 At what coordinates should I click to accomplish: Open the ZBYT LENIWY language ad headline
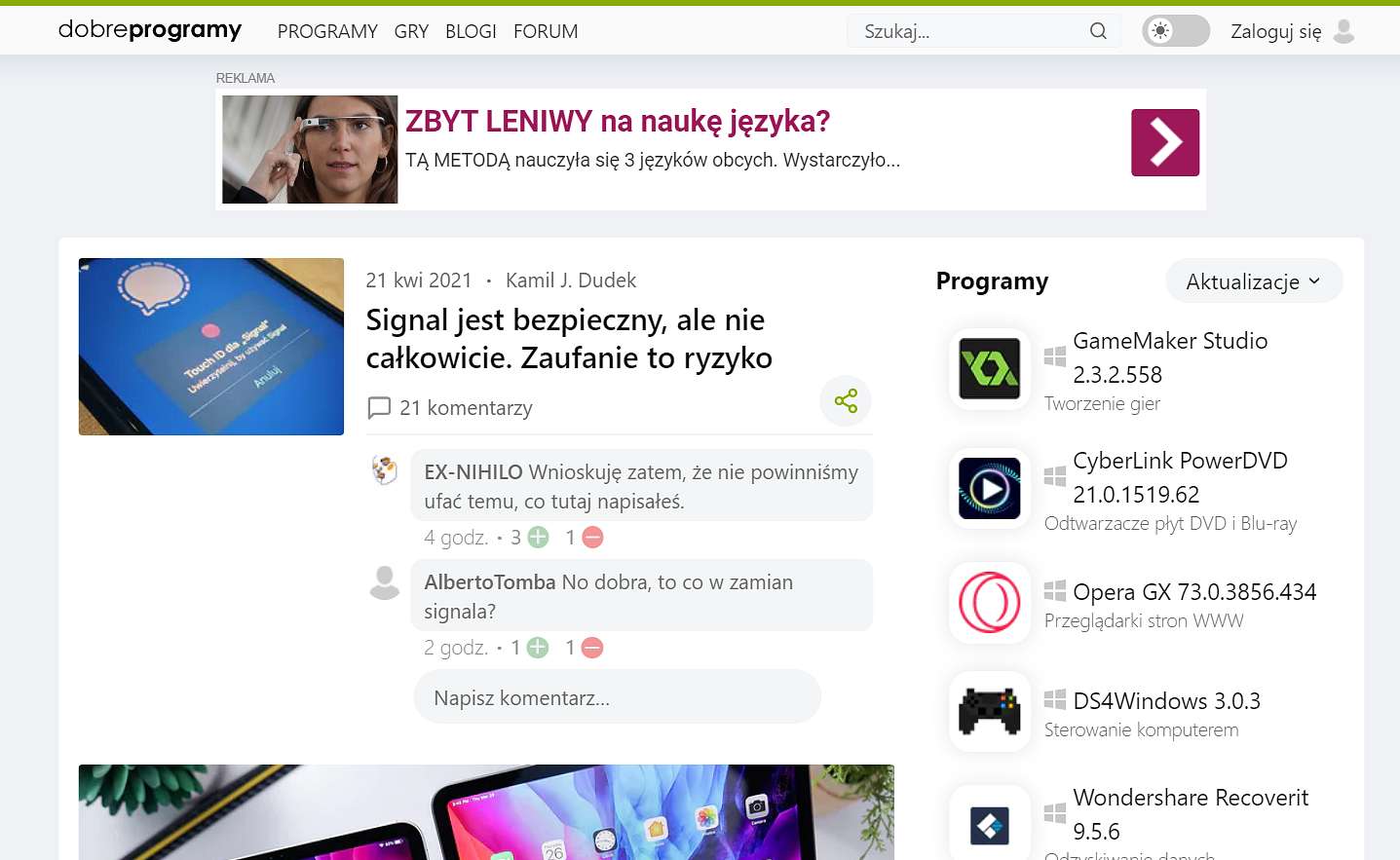pyautogui.click(x=618, y=121)
